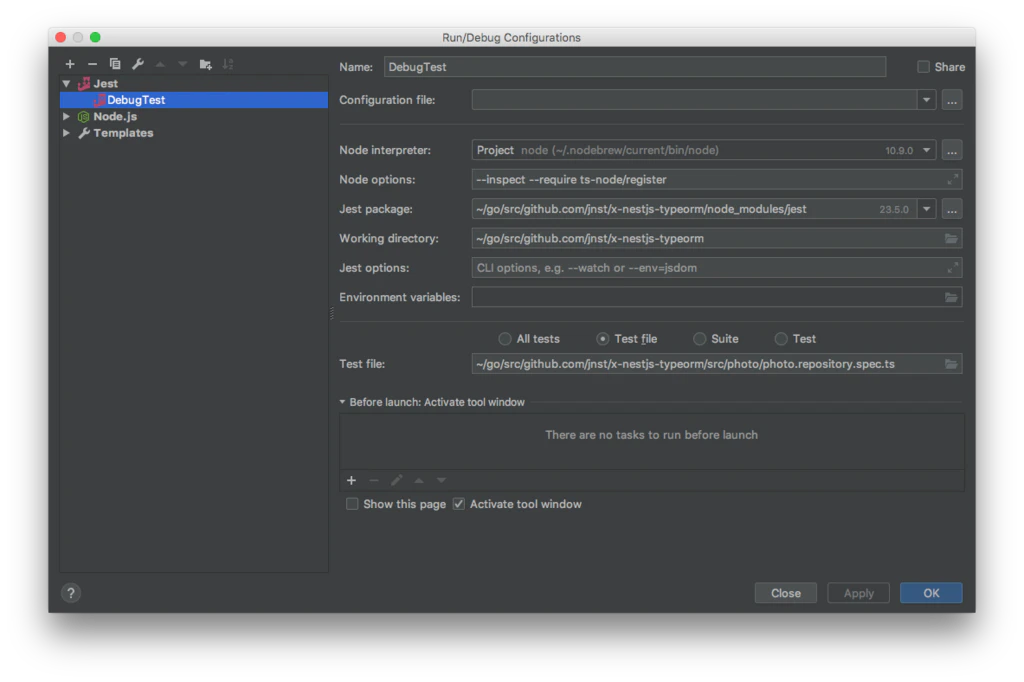Open help with the question mark button
The width and height of the screenshot is (1024, 682).
click(x=71, y=593)
